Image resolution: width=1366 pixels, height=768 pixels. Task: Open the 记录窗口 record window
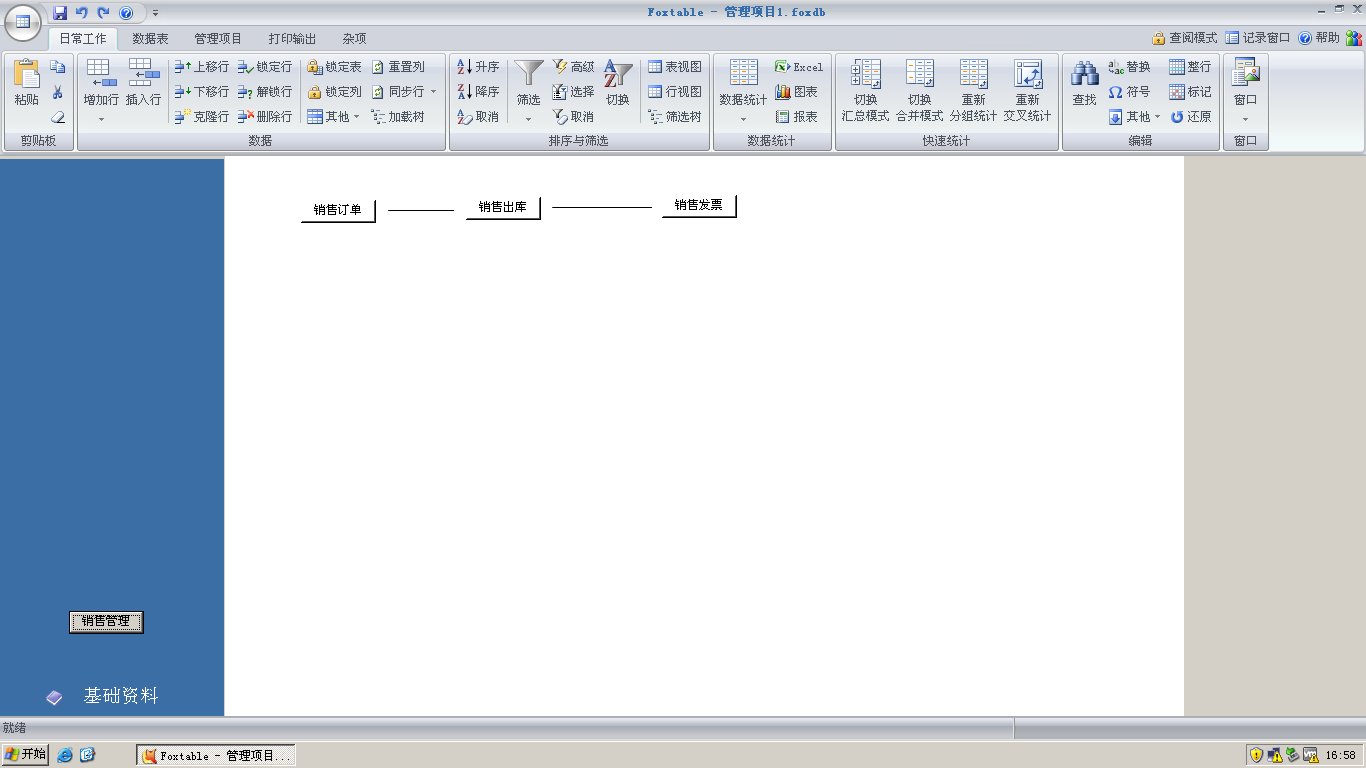click(x=1258, y=38)
